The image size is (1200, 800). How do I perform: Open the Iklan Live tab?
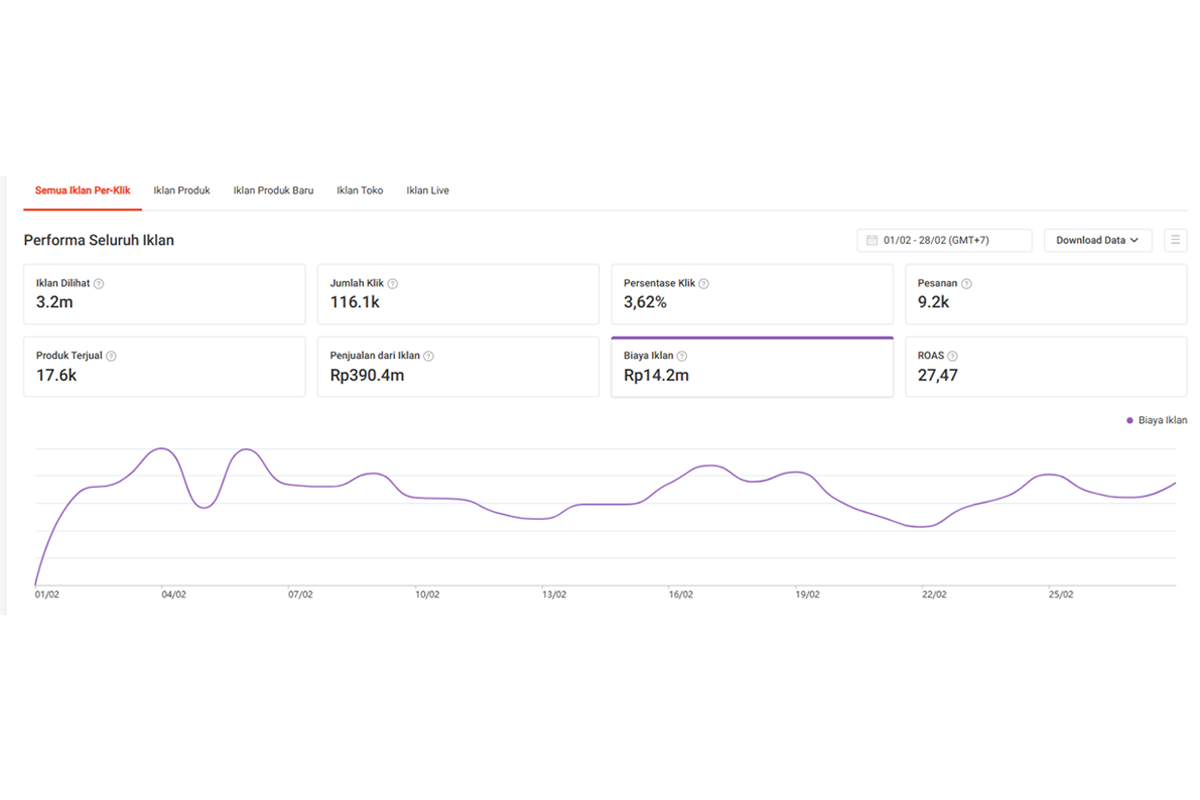pyautogui.click(x=428, y=190)
